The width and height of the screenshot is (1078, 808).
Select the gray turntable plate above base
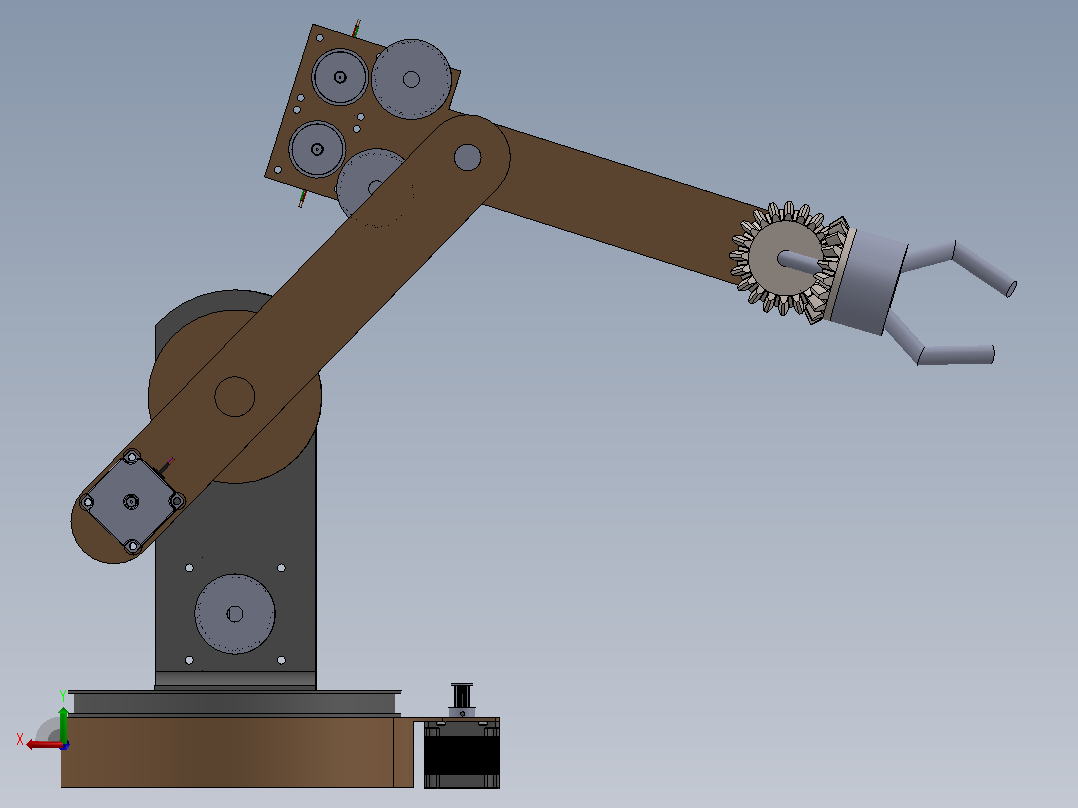point(235,703)
